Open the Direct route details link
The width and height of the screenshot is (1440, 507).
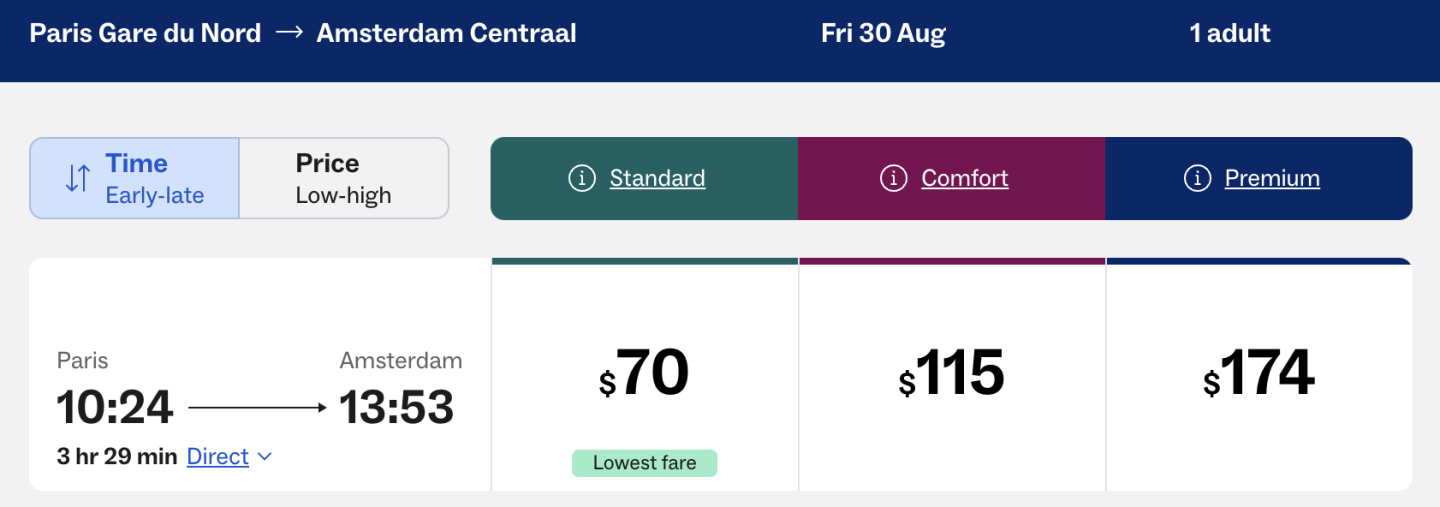pos(217,457)
